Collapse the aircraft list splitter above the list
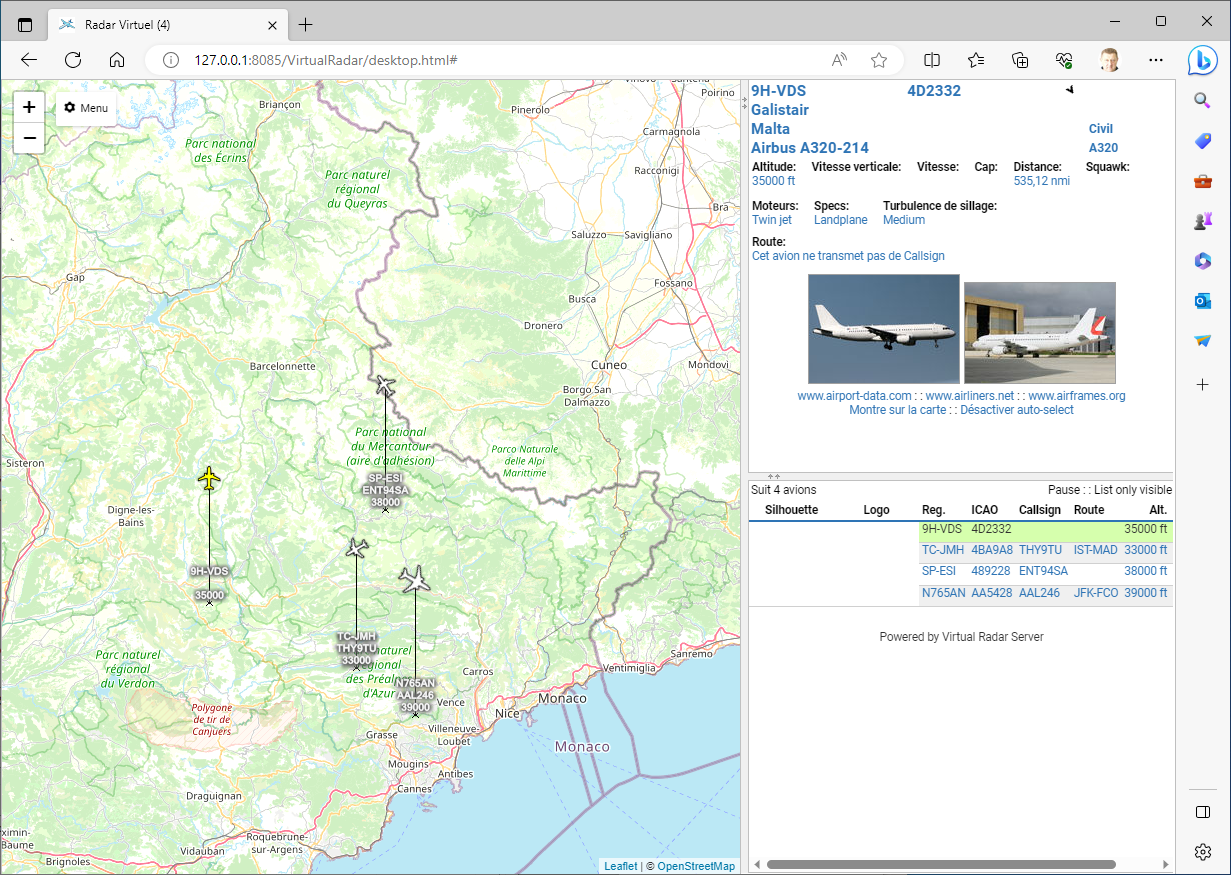Viewport: 1231px width, 875px height. point(773,476)
